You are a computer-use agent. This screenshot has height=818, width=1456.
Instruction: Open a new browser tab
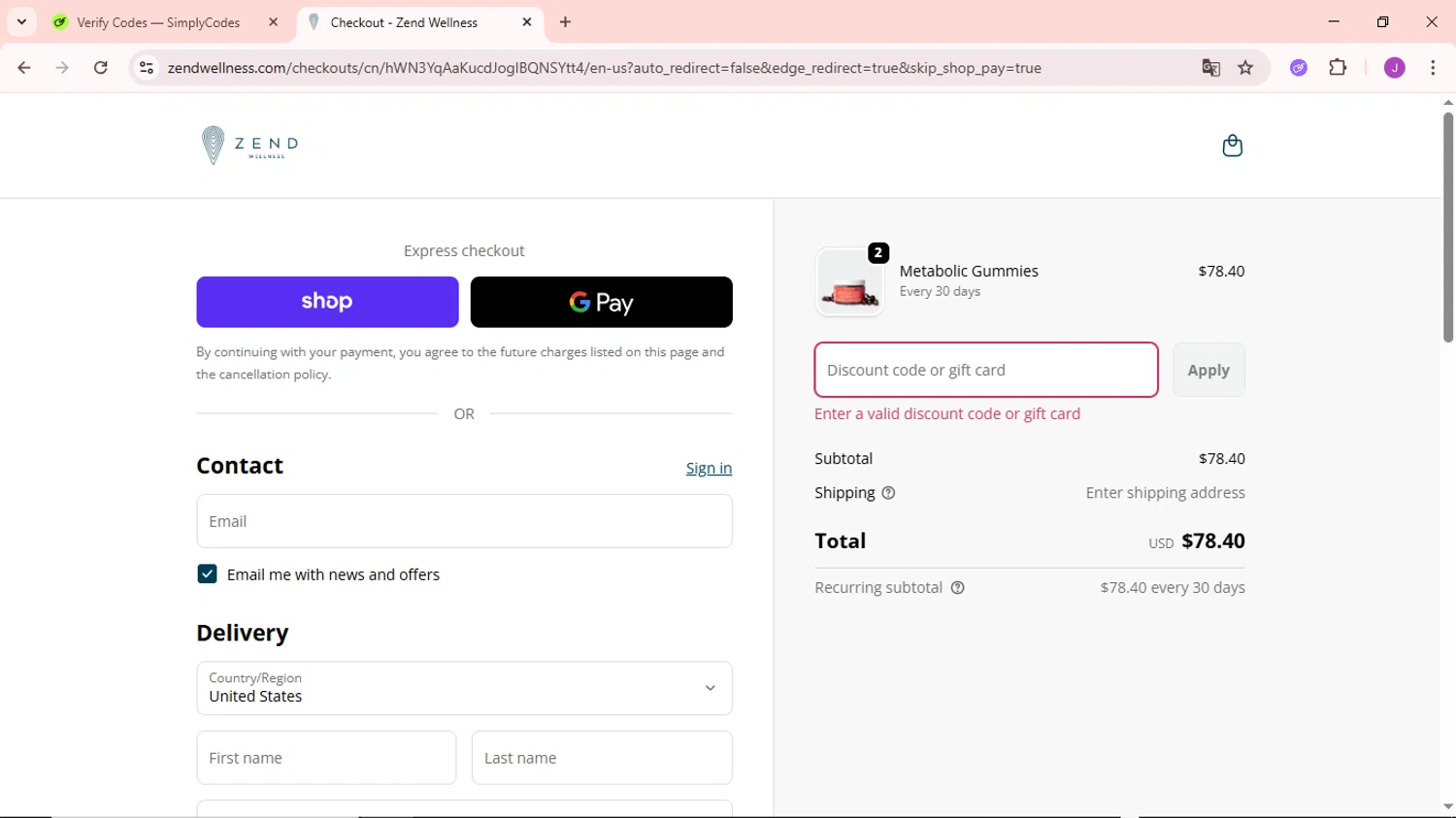[x=565, y=22]
